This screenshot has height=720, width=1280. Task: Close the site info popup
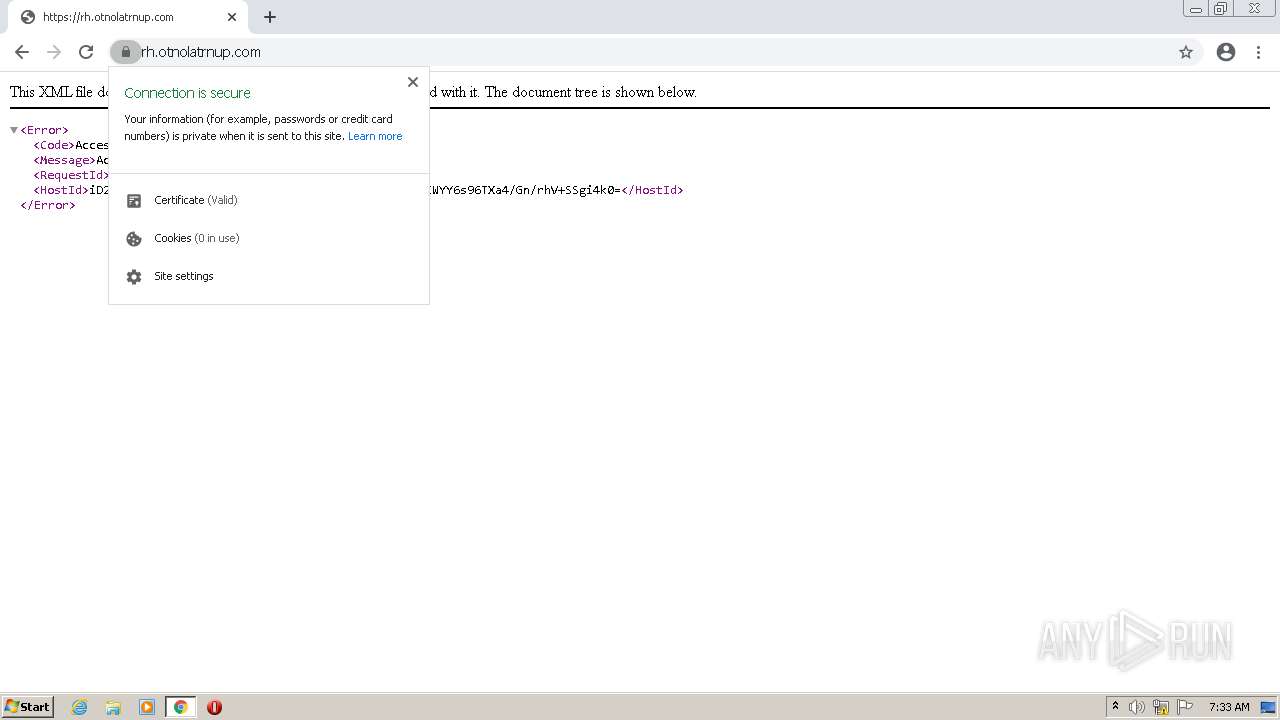[x=413, y=82]
